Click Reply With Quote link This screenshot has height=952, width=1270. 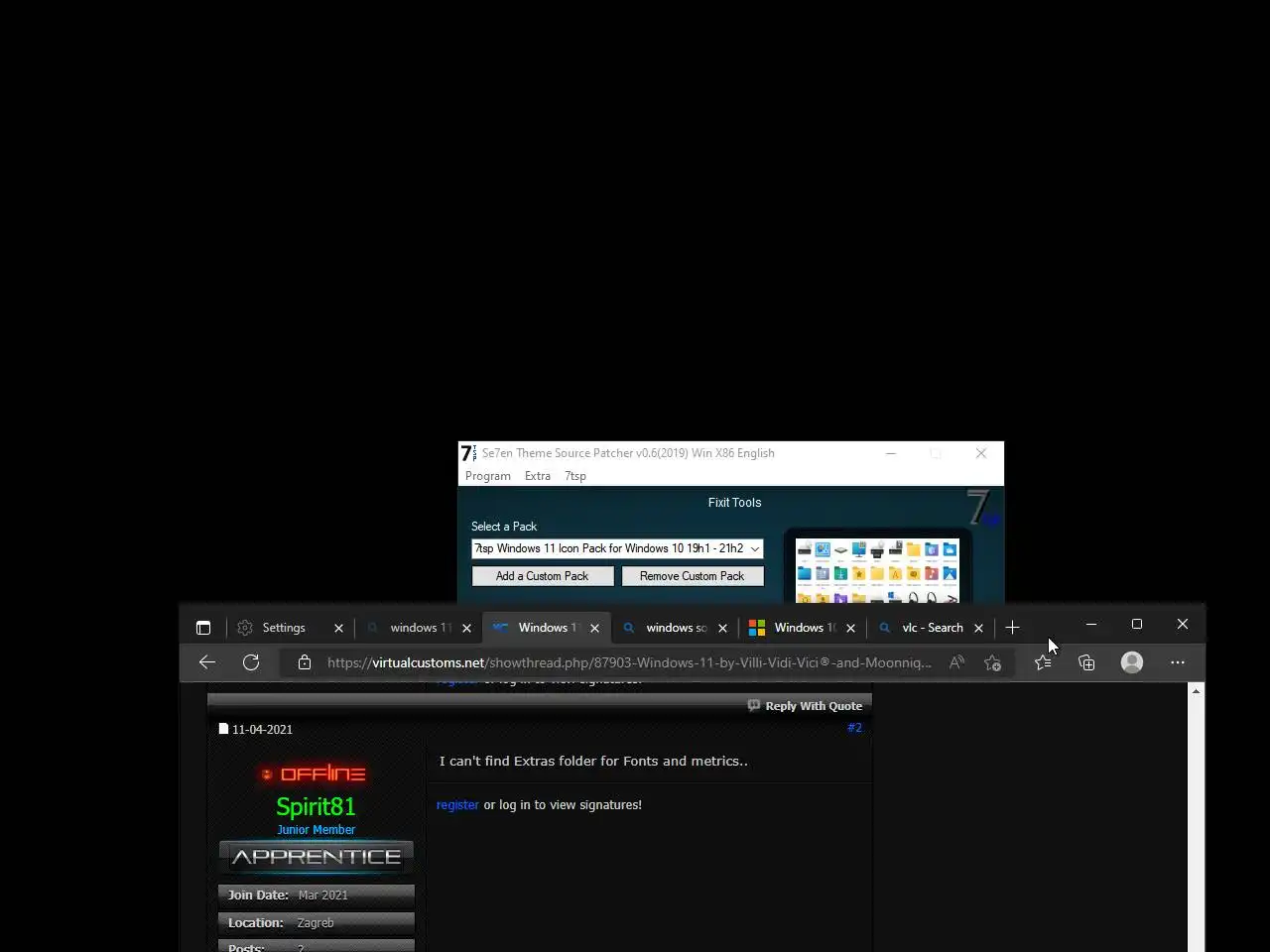[x=805, y=706]
